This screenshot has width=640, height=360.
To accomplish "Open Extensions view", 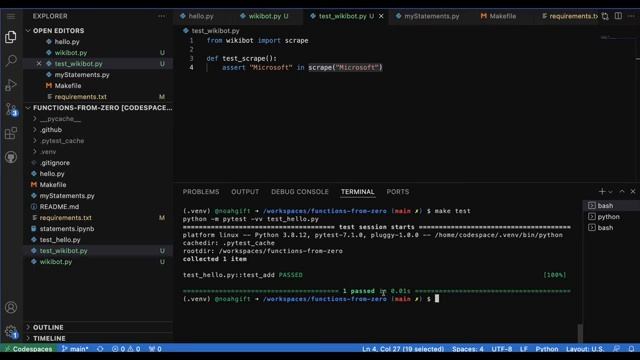I will coord(11,133).
